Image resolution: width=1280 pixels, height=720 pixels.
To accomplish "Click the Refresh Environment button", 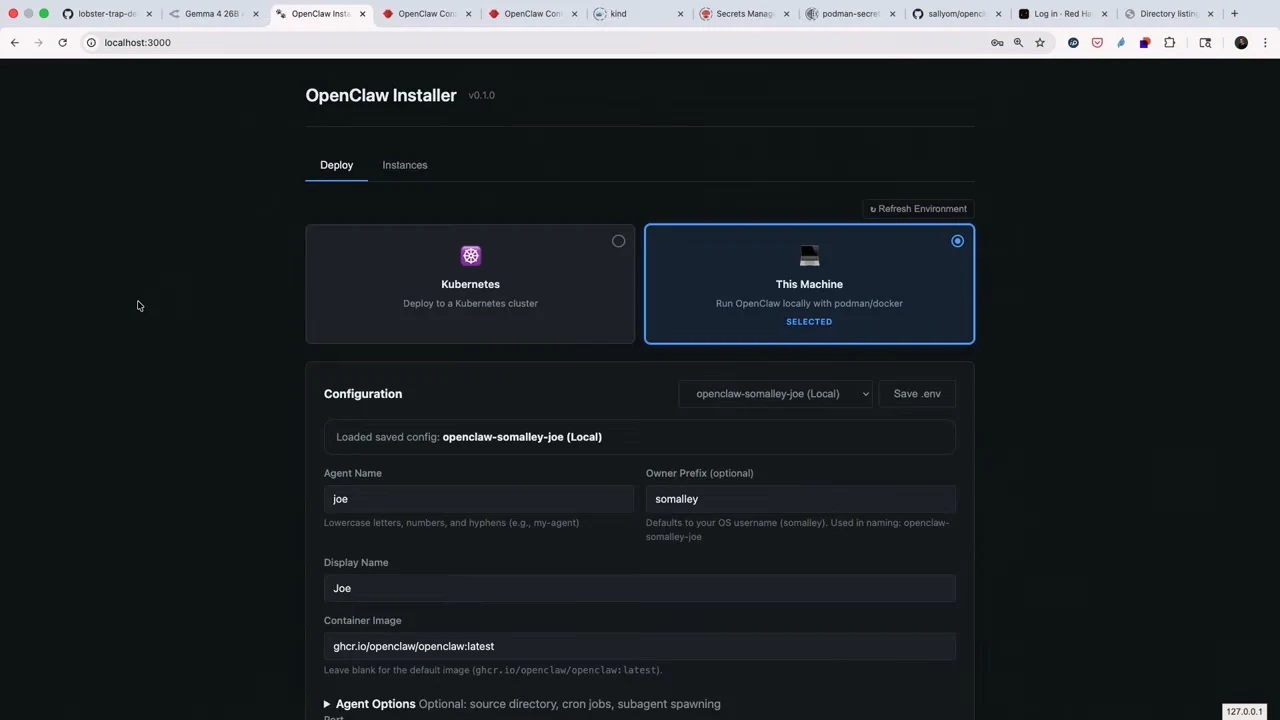I will coord(918,209).
